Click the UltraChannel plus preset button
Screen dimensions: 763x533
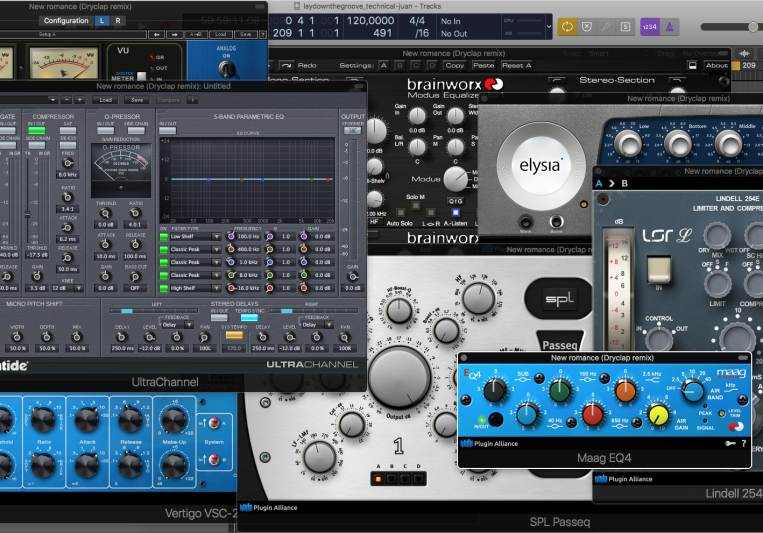80,100
